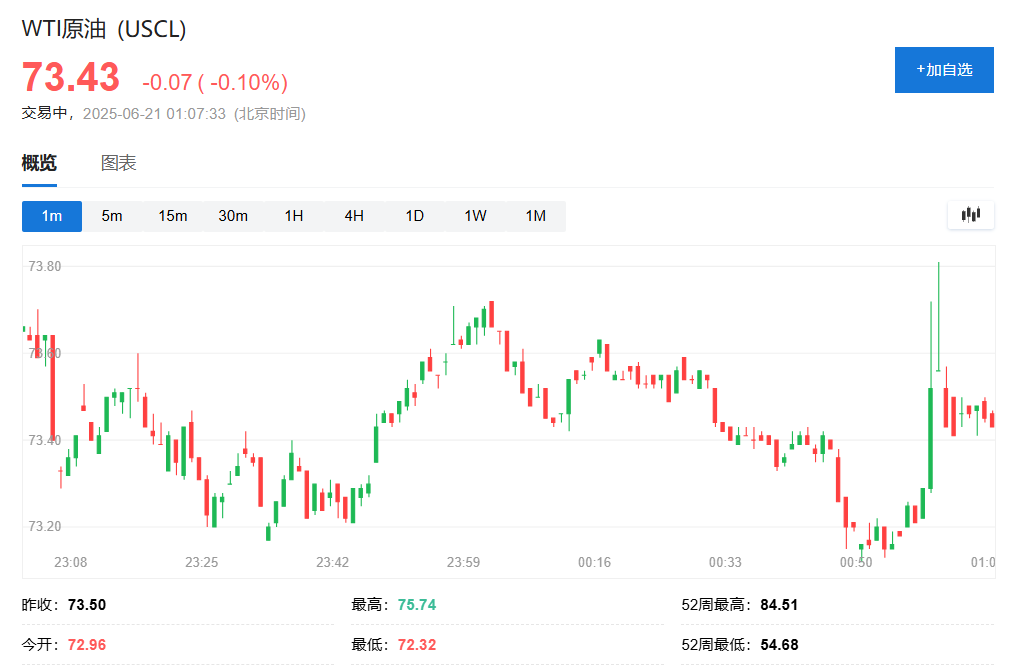
Task: Click the 52周最低 value 54.68
Action: point(779,645)
